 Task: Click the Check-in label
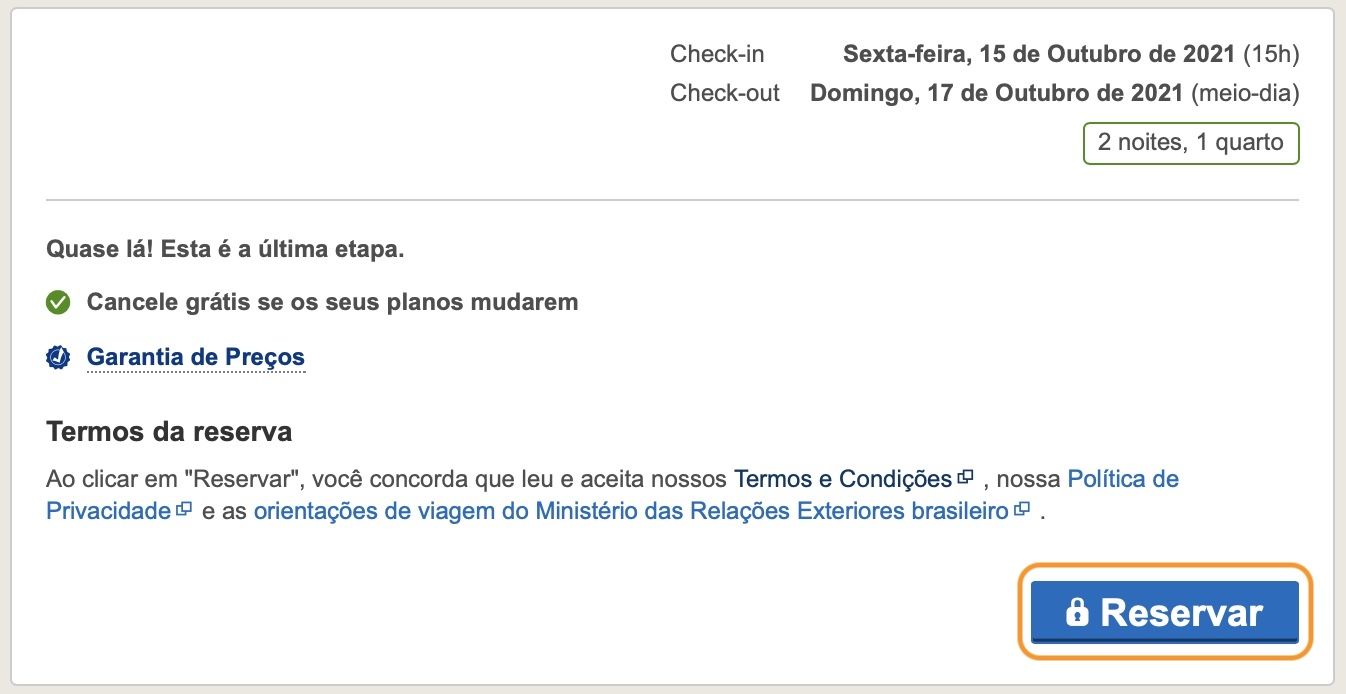click(x=717, y=54)
